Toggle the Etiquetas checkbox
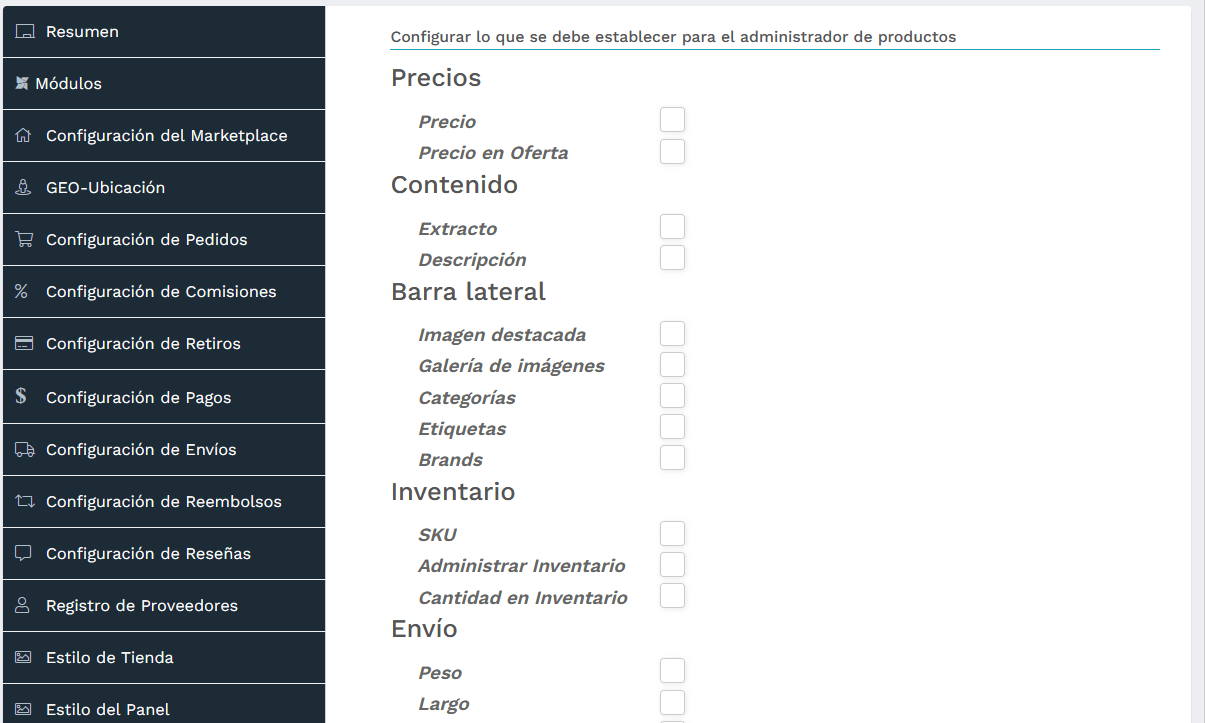Viewport: 1208px width, 723px height. pyautogui.click(x=672, y=426)
